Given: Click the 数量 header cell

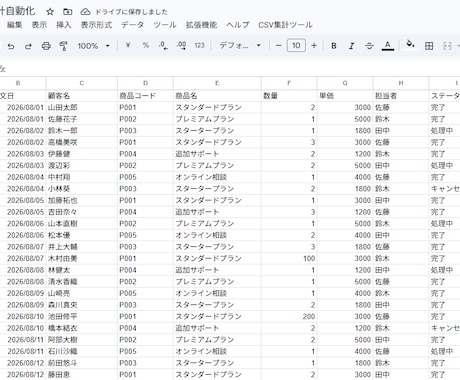Looking at the screenshot, I should click(289, 96).
